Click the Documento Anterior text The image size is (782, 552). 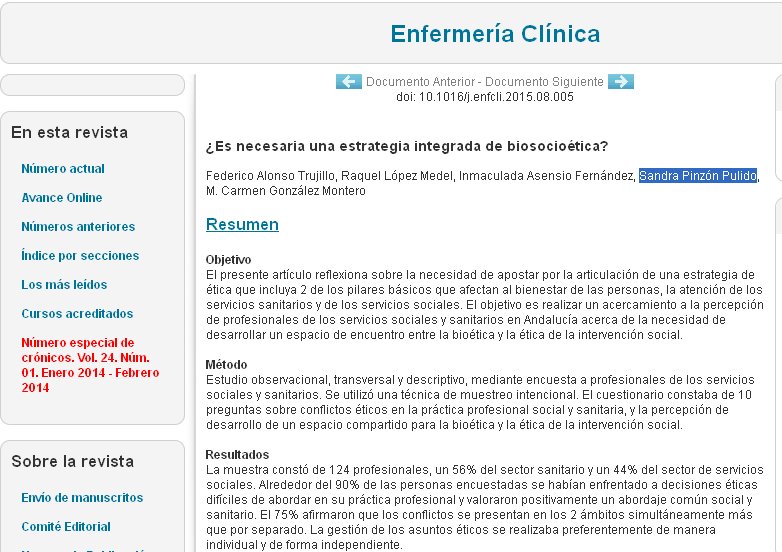click(x=422, y=82)
